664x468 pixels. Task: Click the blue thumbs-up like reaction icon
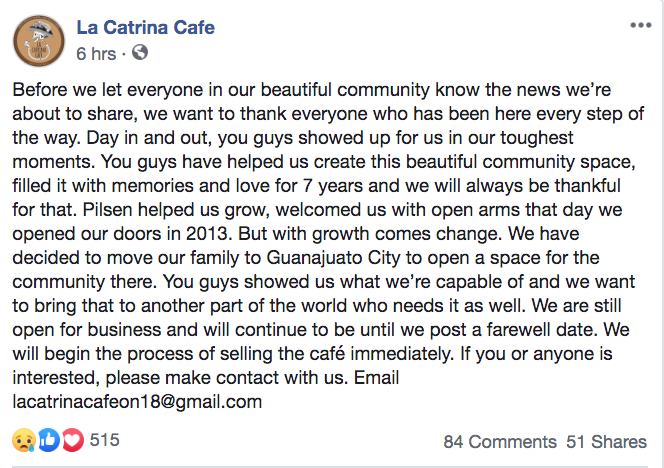(49, 440)
